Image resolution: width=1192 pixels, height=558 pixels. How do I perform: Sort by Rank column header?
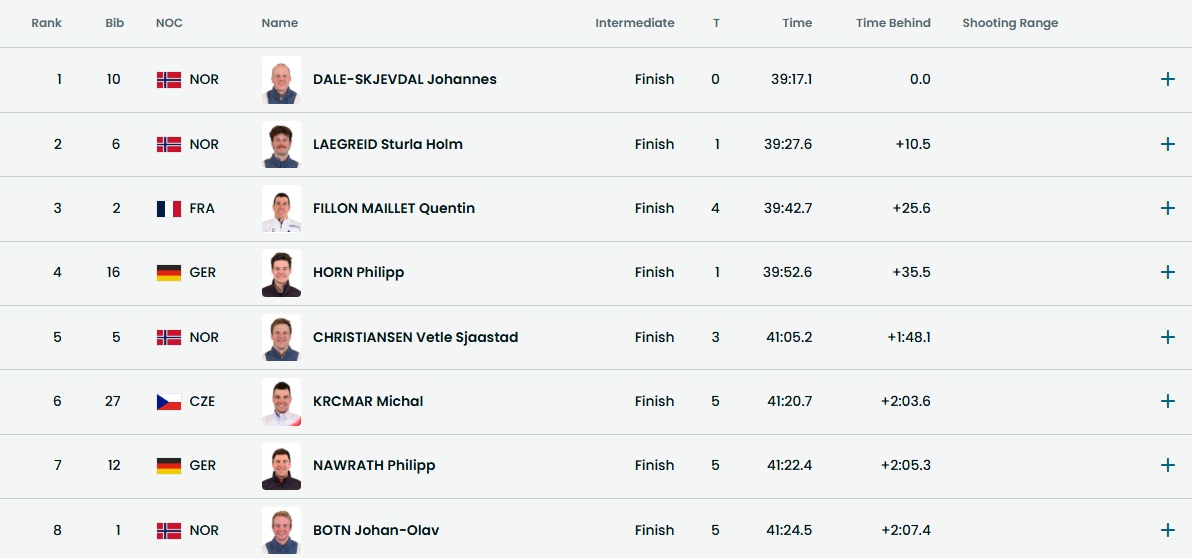point(46,23)
